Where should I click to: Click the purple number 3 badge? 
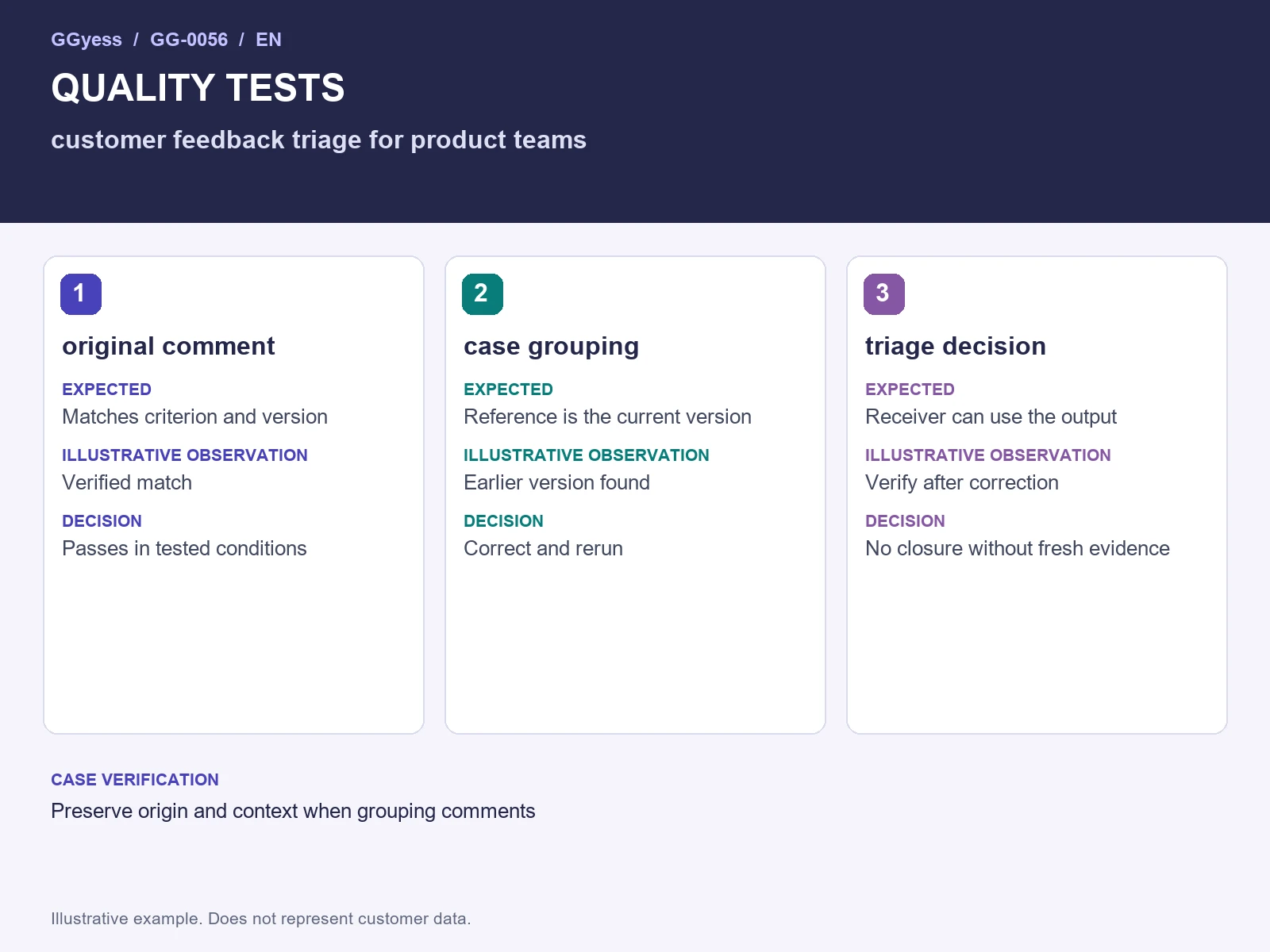pyautogui.click(x=884, y=294)
